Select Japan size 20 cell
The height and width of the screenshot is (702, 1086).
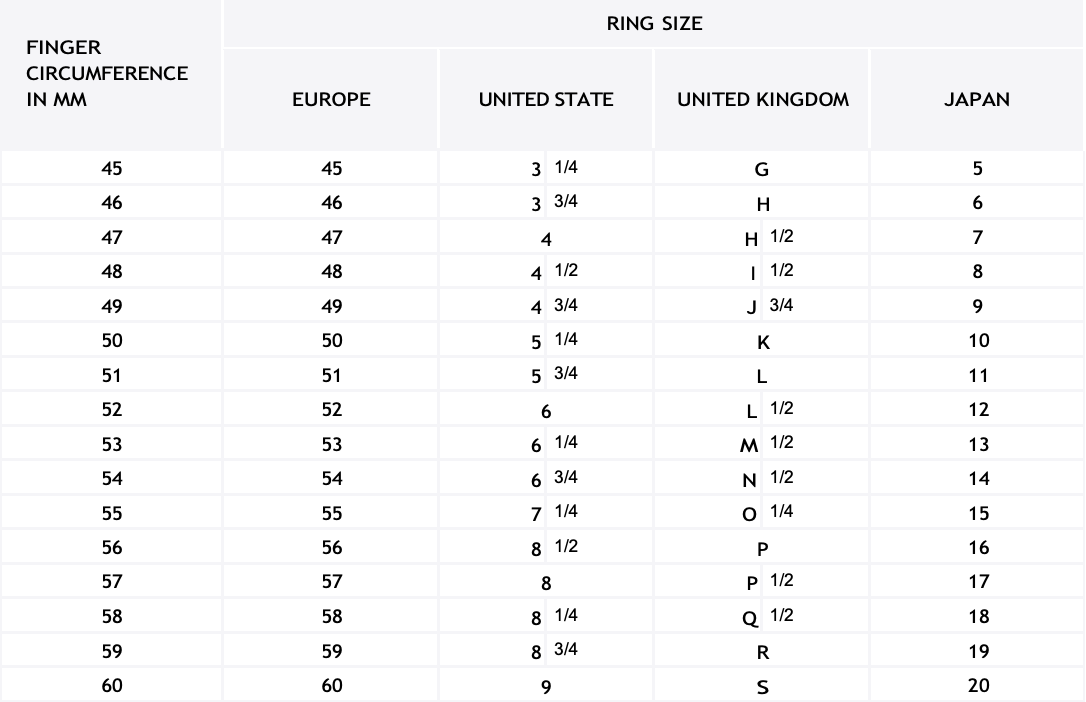[978, 685]
